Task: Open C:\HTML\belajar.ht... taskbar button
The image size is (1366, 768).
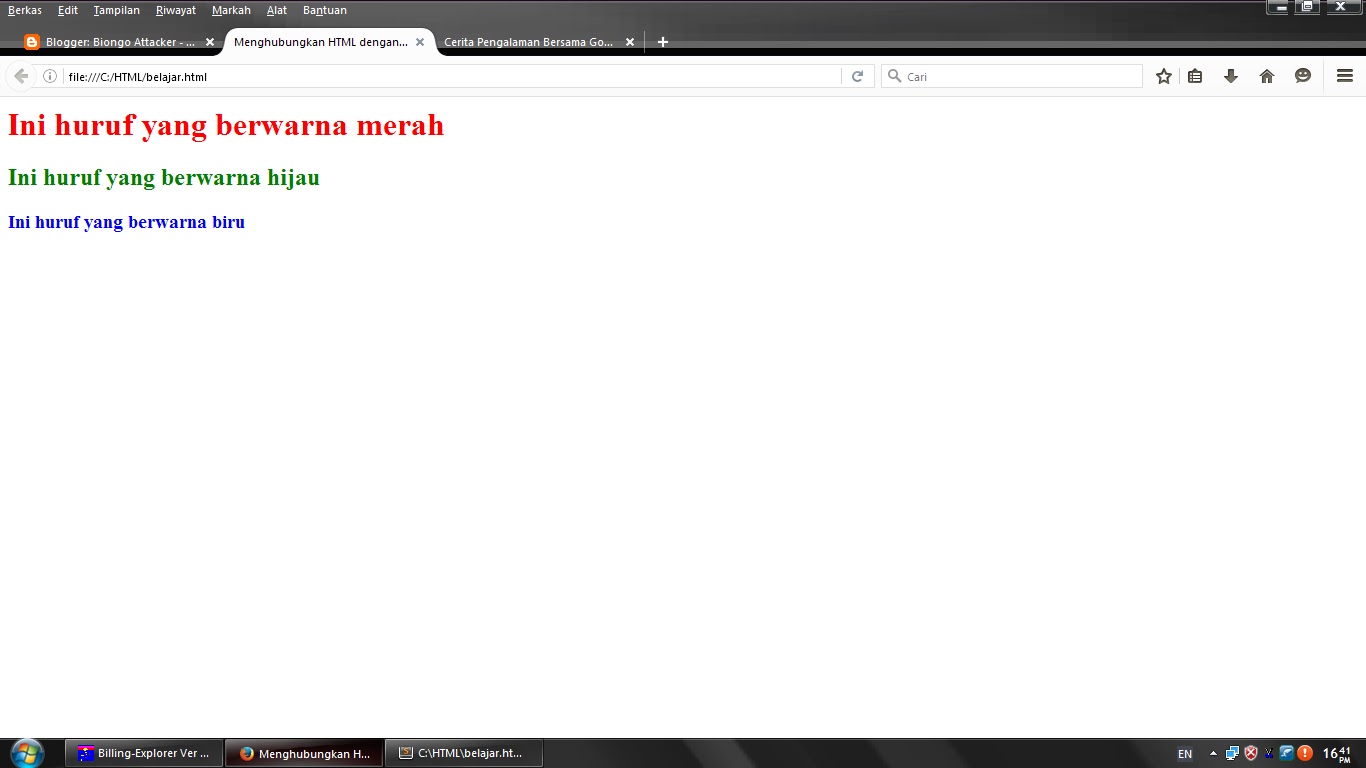Action: (x=464, y=753)
